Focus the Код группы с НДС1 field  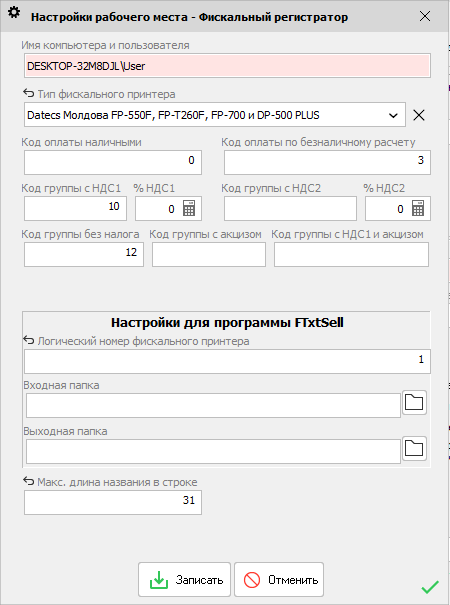pyautogui.click(x=75, y=208)
